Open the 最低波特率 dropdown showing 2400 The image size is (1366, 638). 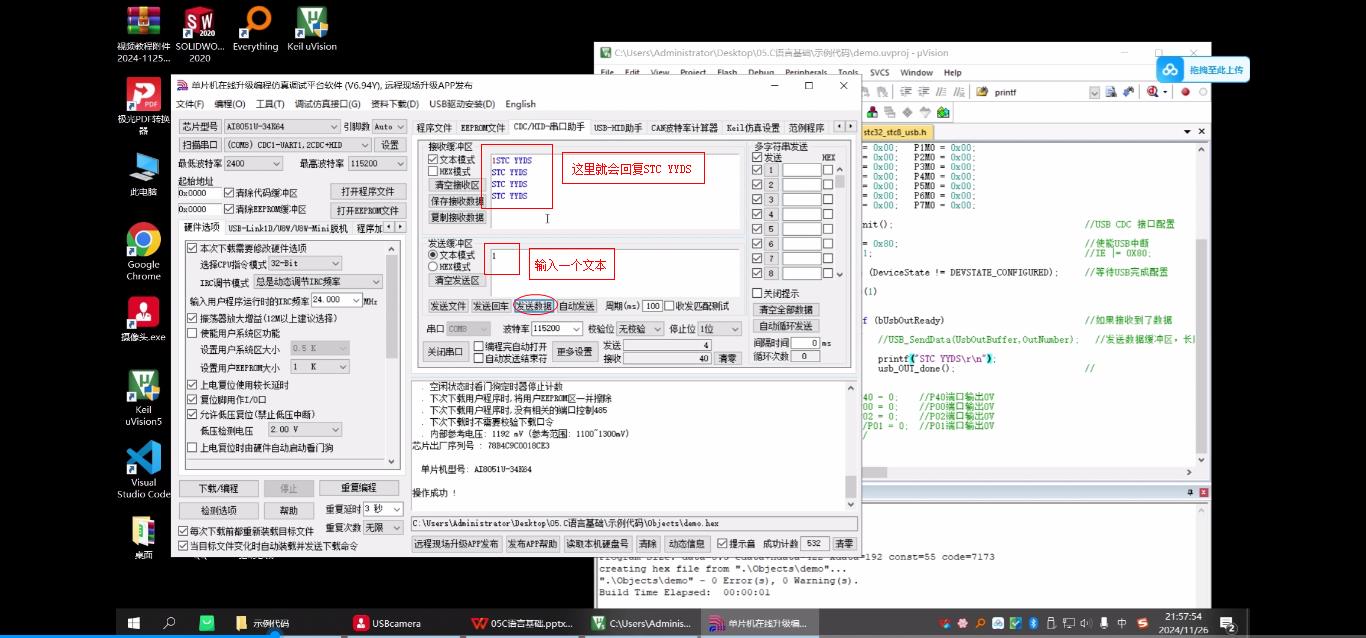click(x=278, y=164)
